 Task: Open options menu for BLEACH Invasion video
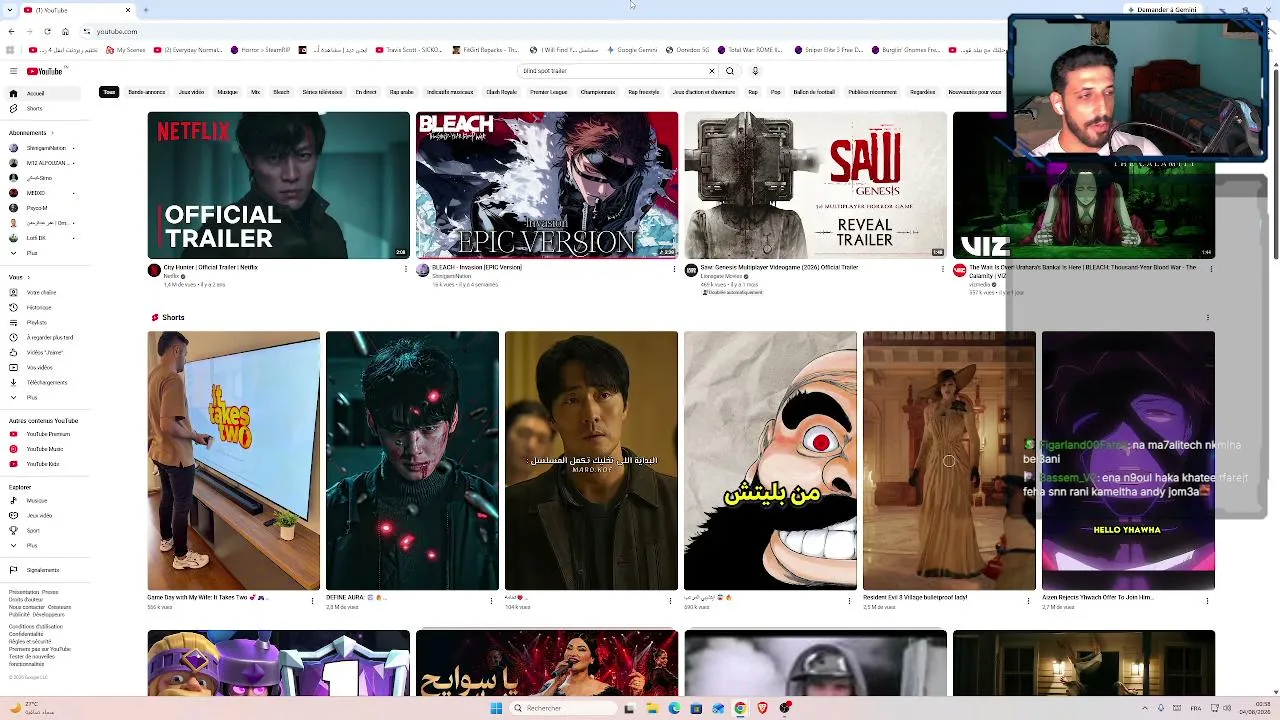(673, 268)
